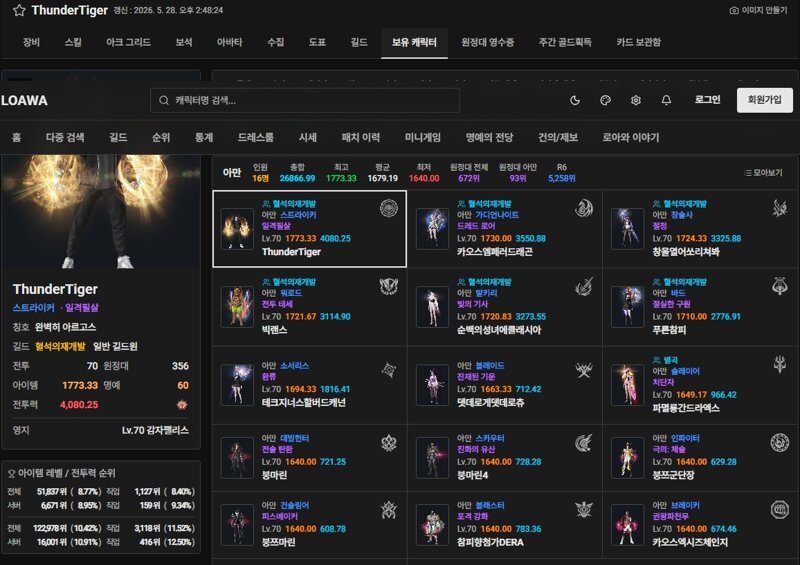Open the 주간 골드획득 tab

coord(565,42)
